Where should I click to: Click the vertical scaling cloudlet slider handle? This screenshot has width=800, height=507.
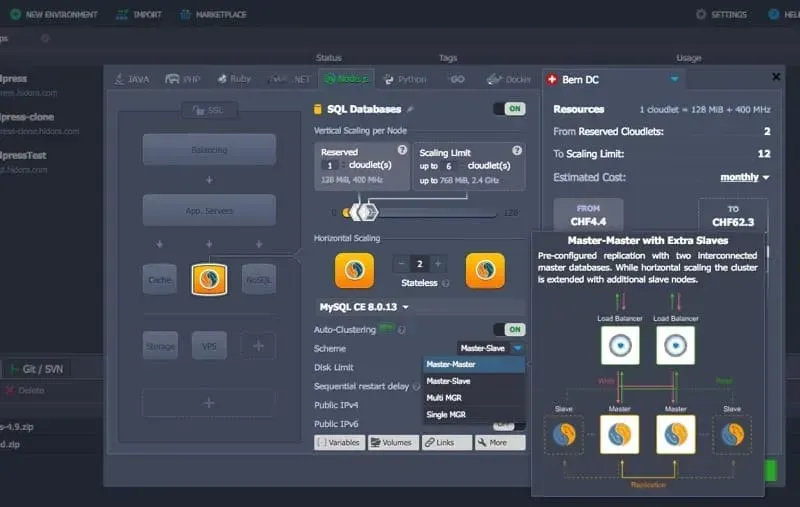pos(366,212)
